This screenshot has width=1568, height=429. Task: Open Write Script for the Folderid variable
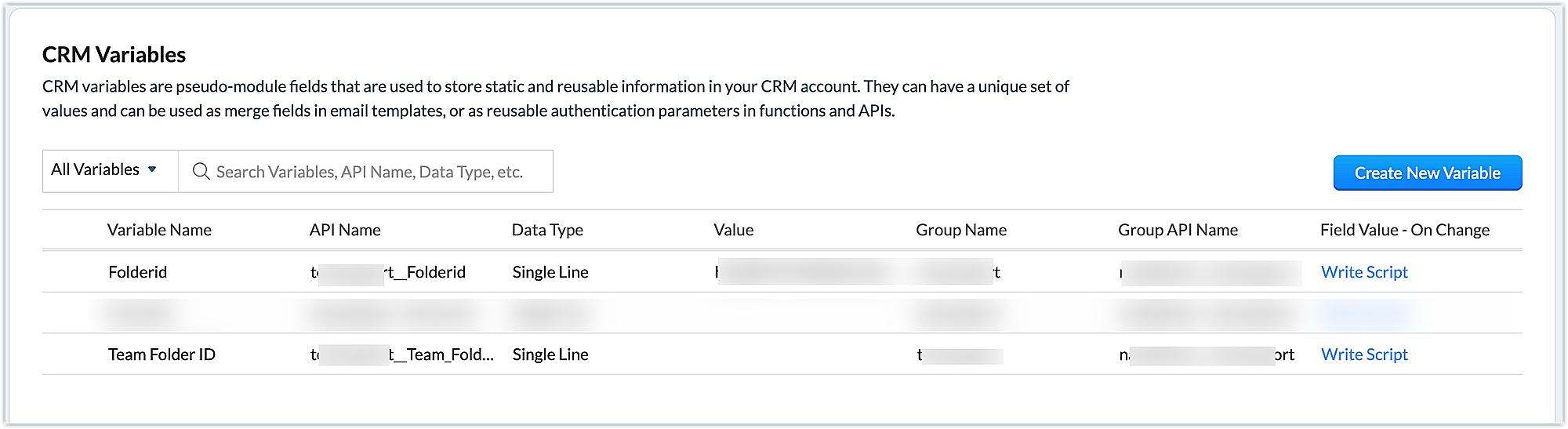pos(1364,272)
